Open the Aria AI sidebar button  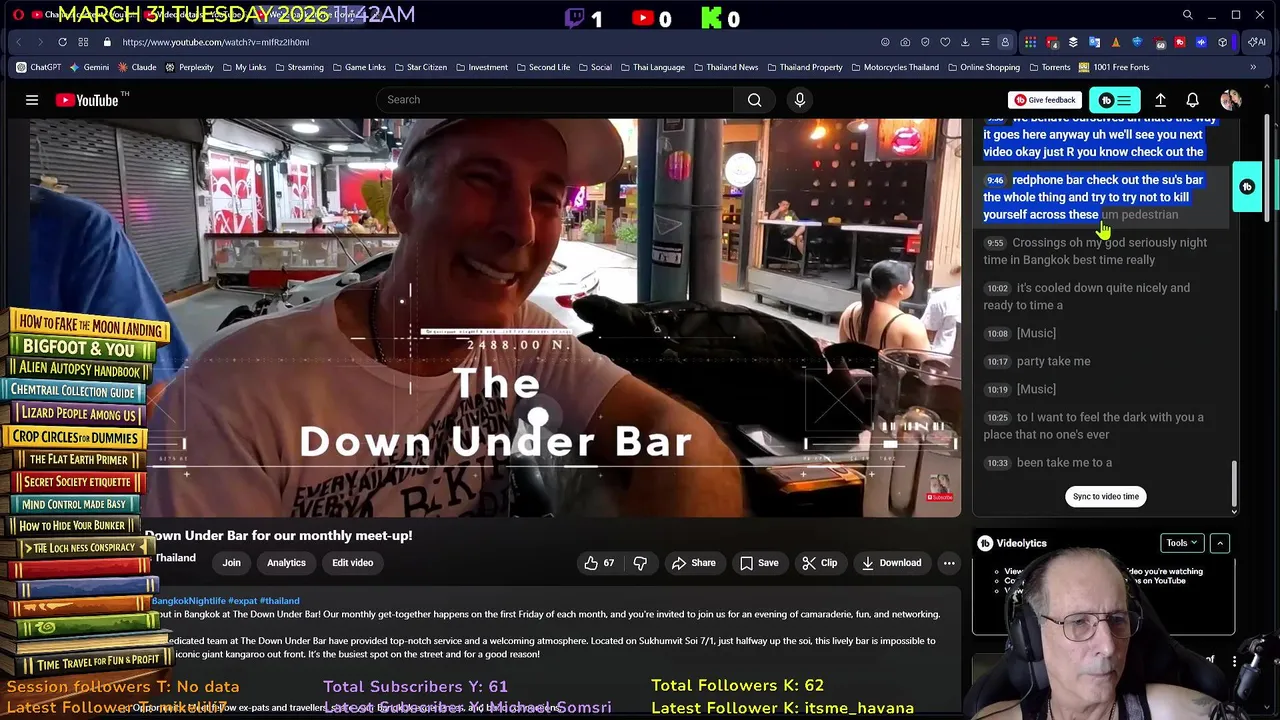(x=1258, y=42)
